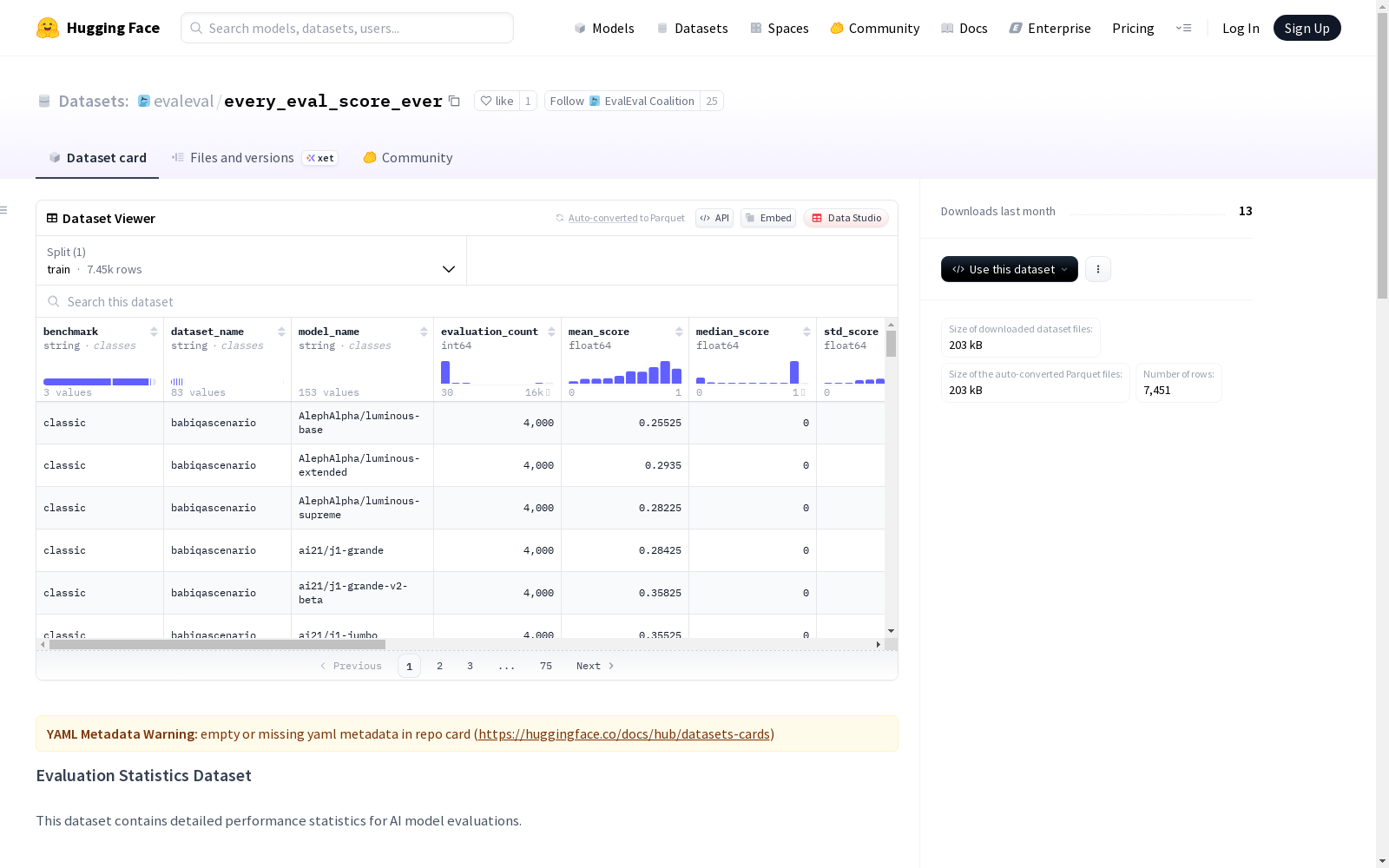
Task: Go to page 3 of the table
Action: (471, 666)
